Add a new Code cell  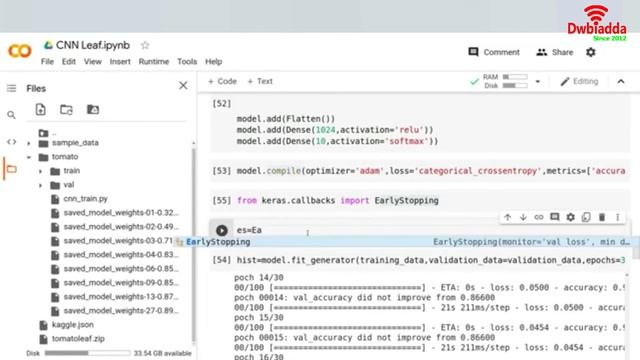pos(222,81)
